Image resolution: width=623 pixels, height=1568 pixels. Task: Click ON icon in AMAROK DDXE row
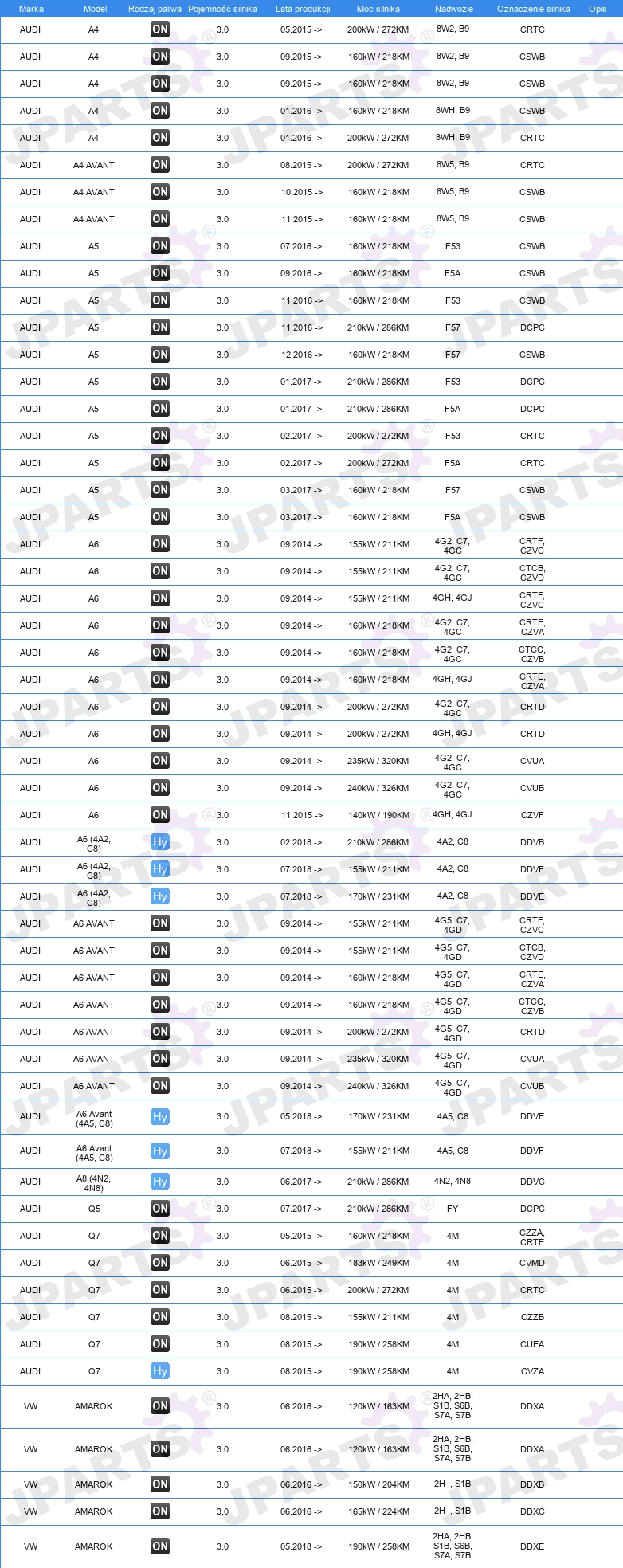click(160, 1546)
